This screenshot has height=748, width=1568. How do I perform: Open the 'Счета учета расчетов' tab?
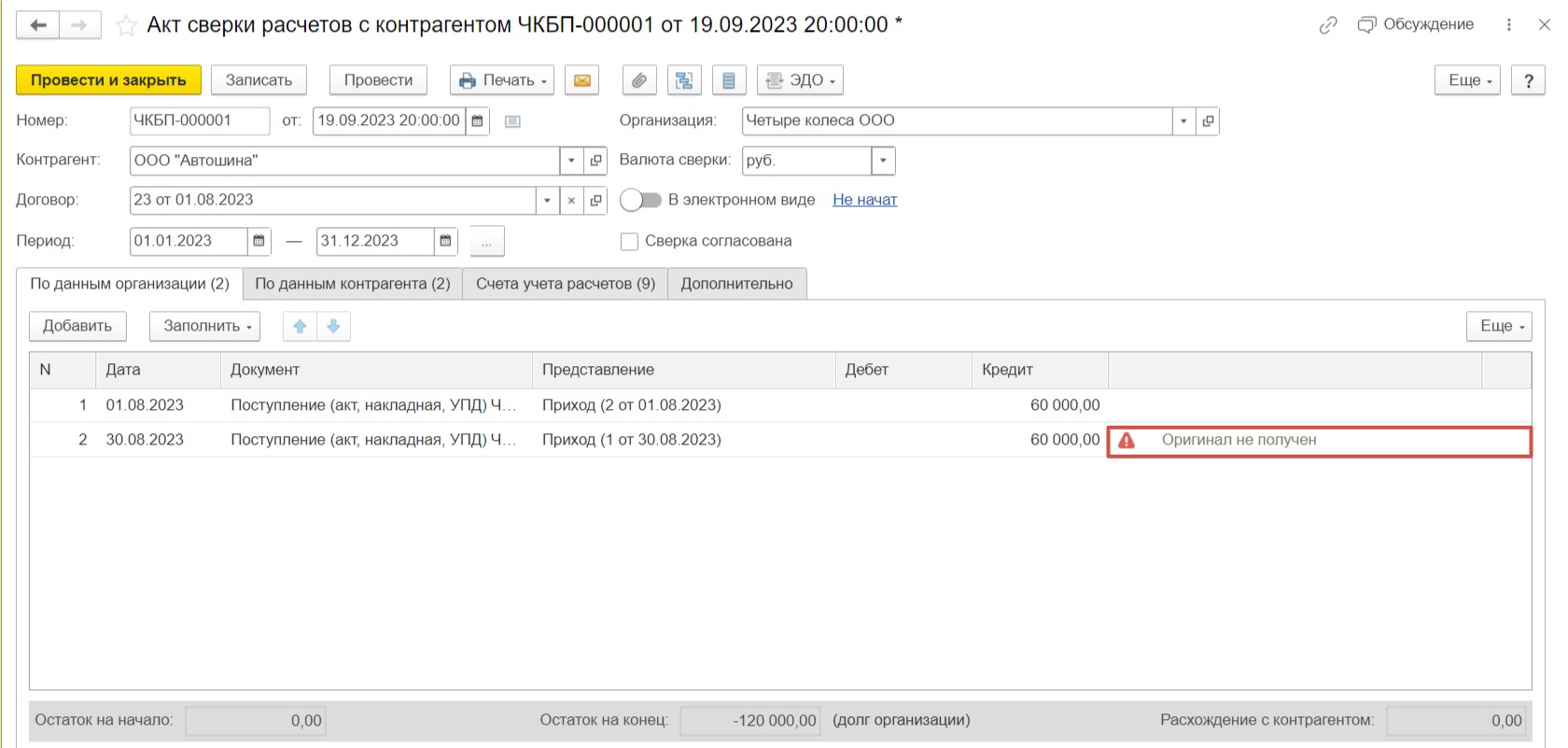(565, 284)
